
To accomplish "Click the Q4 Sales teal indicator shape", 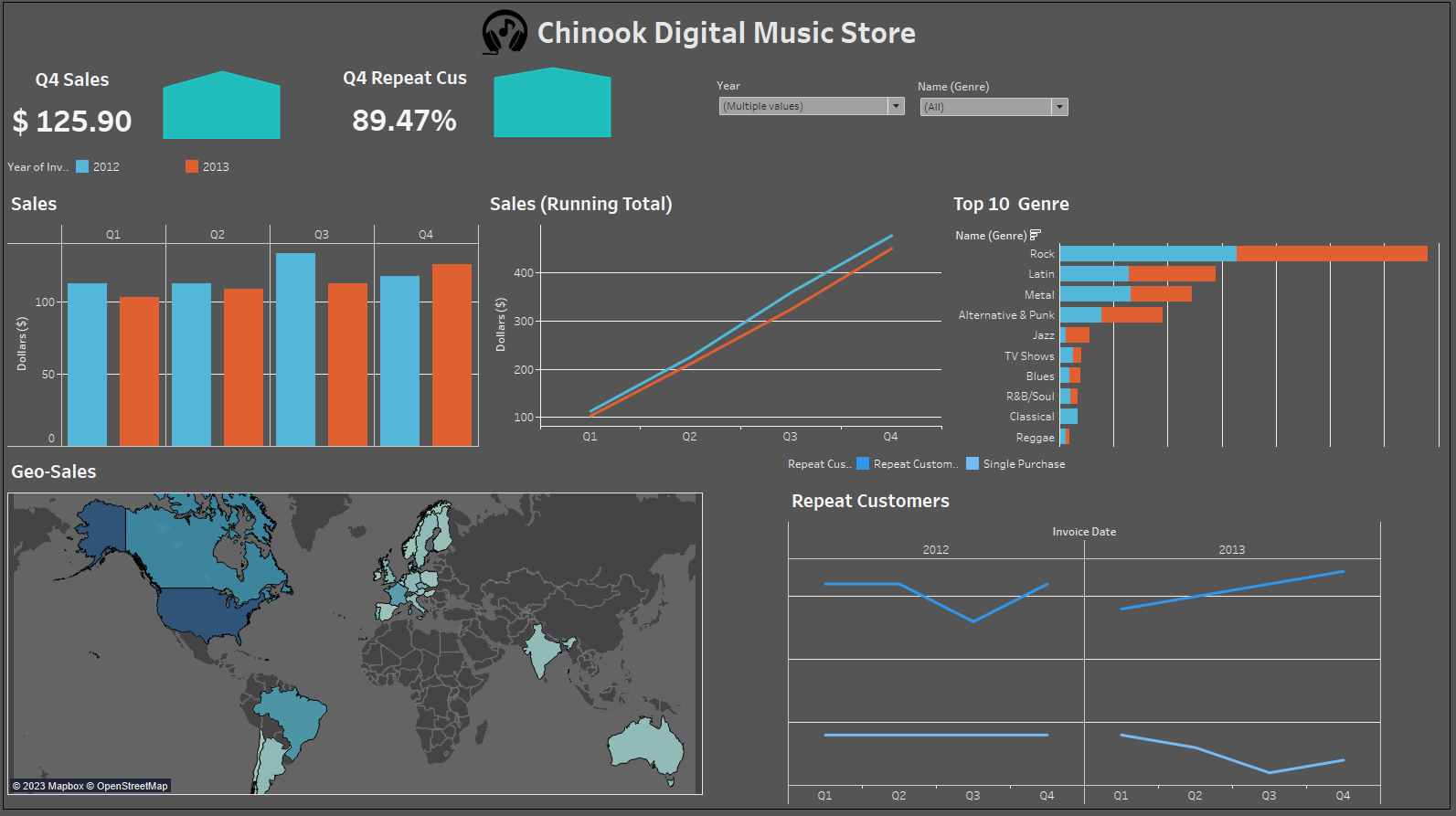I will coord(221,106).
